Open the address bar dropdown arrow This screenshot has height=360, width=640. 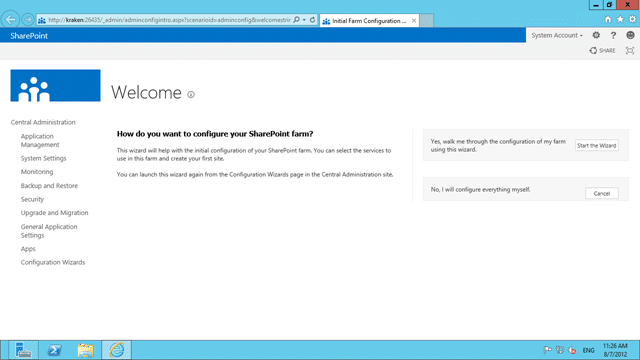[x=304, y=20]
